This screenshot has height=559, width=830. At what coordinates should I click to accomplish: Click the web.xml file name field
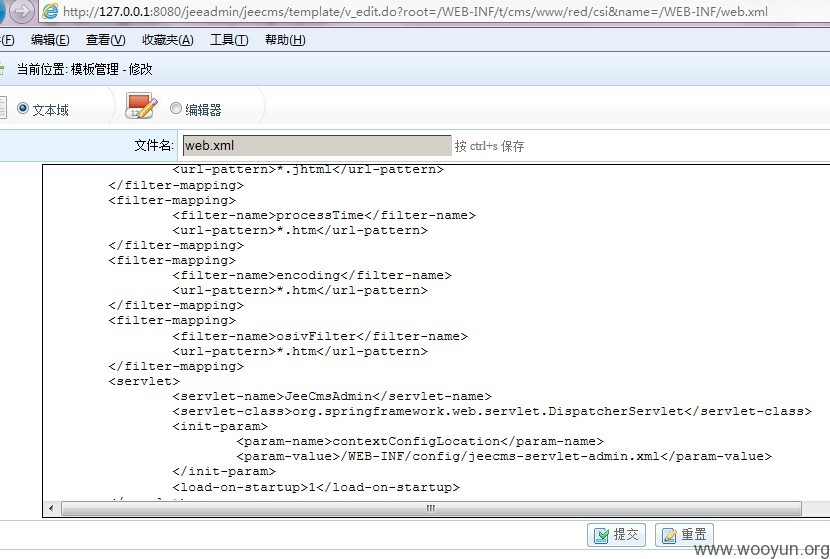(317, 146)
